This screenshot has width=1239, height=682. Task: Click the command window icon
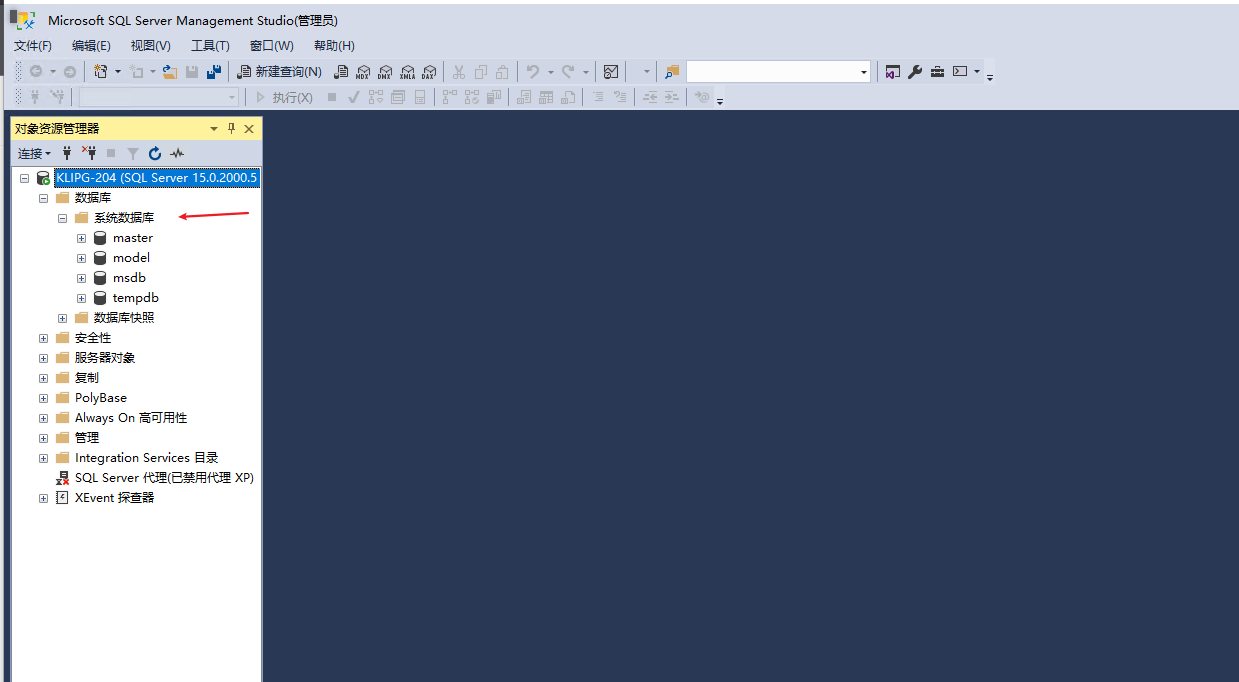960,72
